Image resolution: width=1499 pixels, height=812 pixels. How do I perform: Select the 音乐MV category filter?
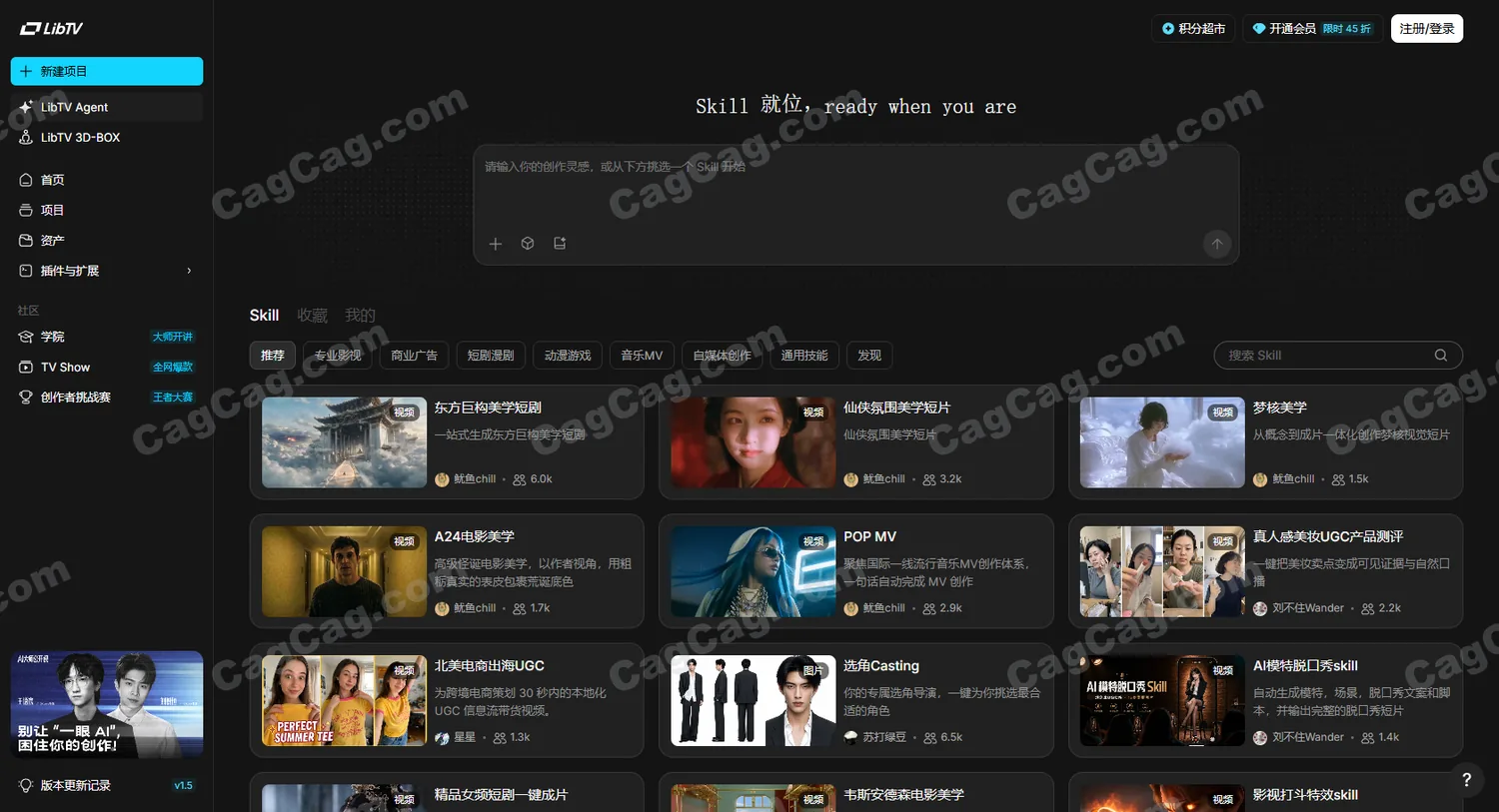point(642,356)
